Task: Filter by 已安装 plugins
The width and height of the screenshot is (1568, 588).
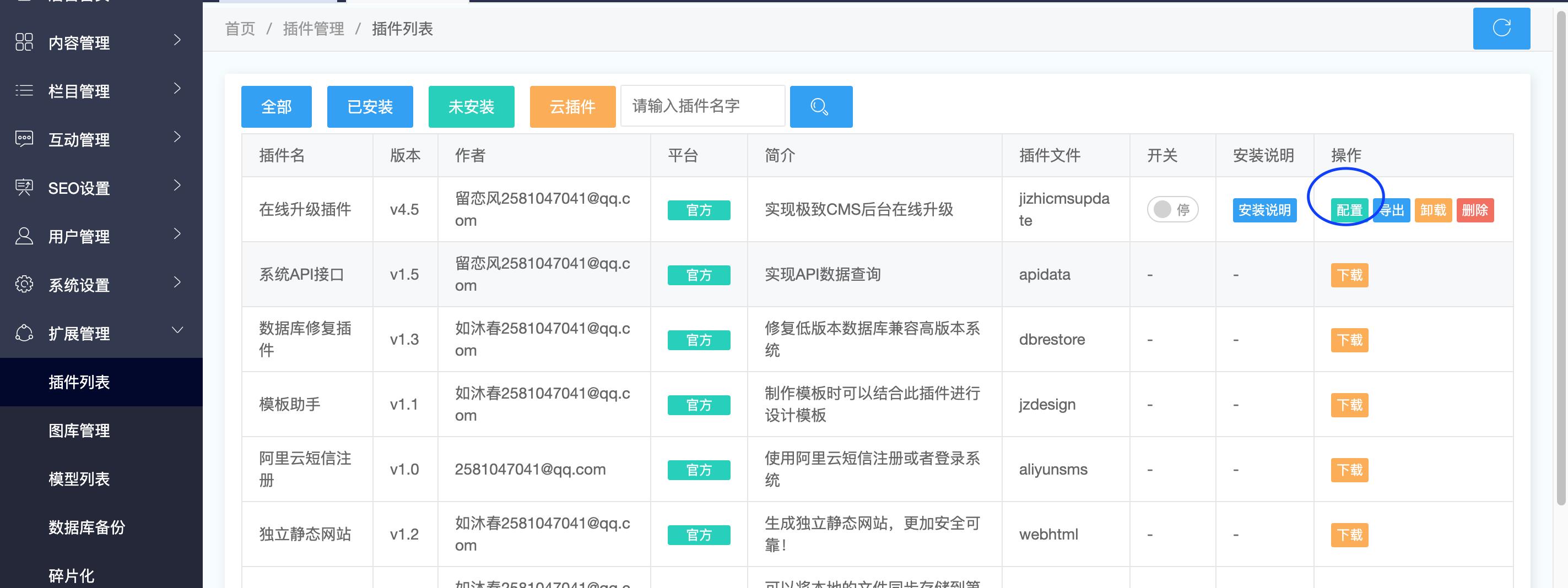Action: point(370,107)
